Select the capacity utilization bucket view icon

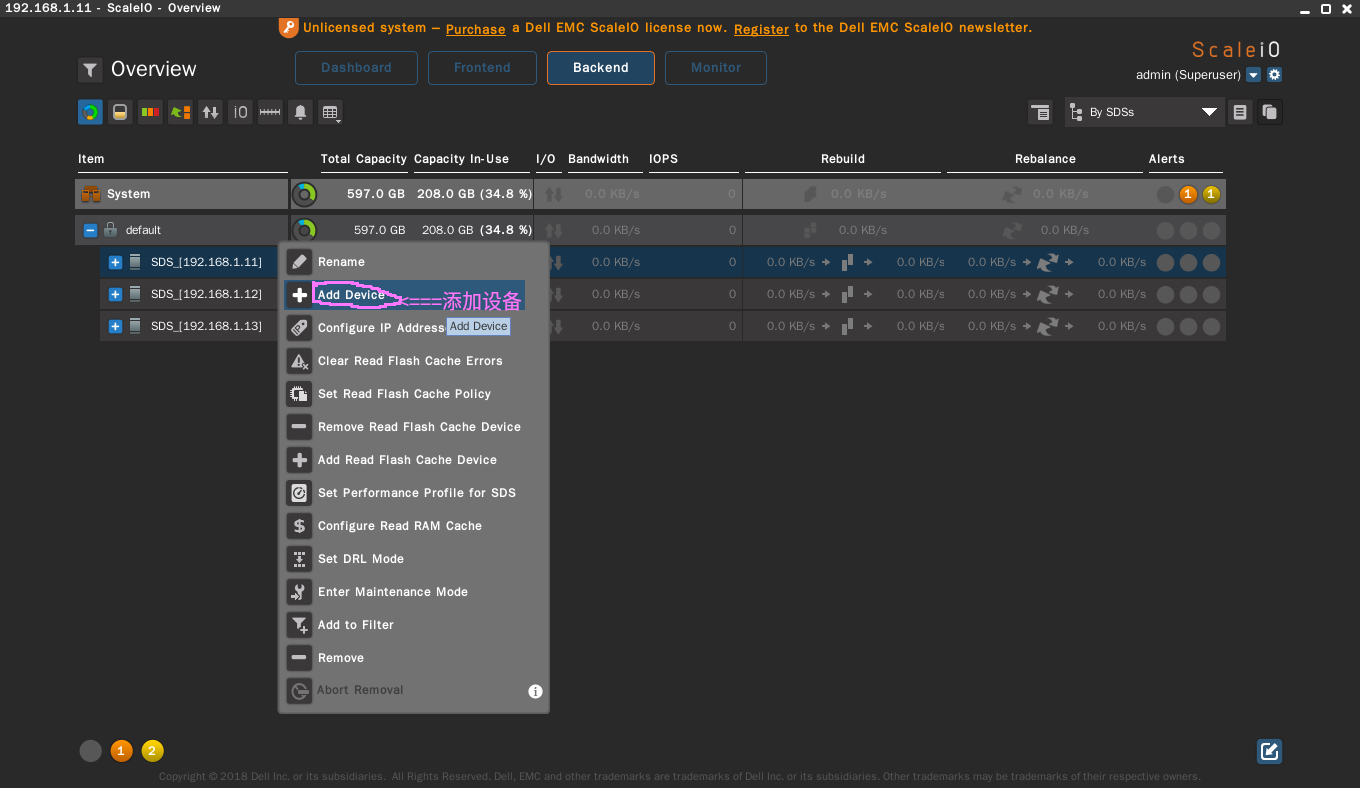(120, 112)
